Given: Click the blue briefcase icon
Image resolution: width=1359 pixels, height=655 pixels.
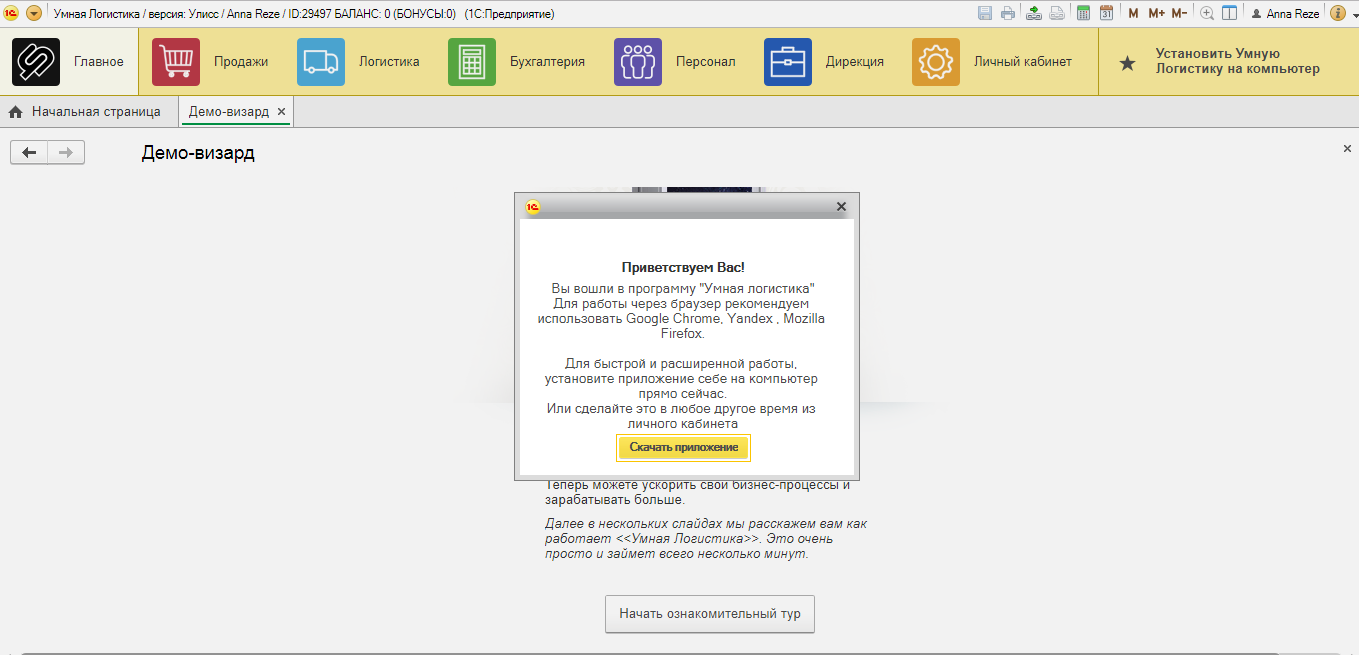Looking at the screenshot, I should [x=788, y=62].
